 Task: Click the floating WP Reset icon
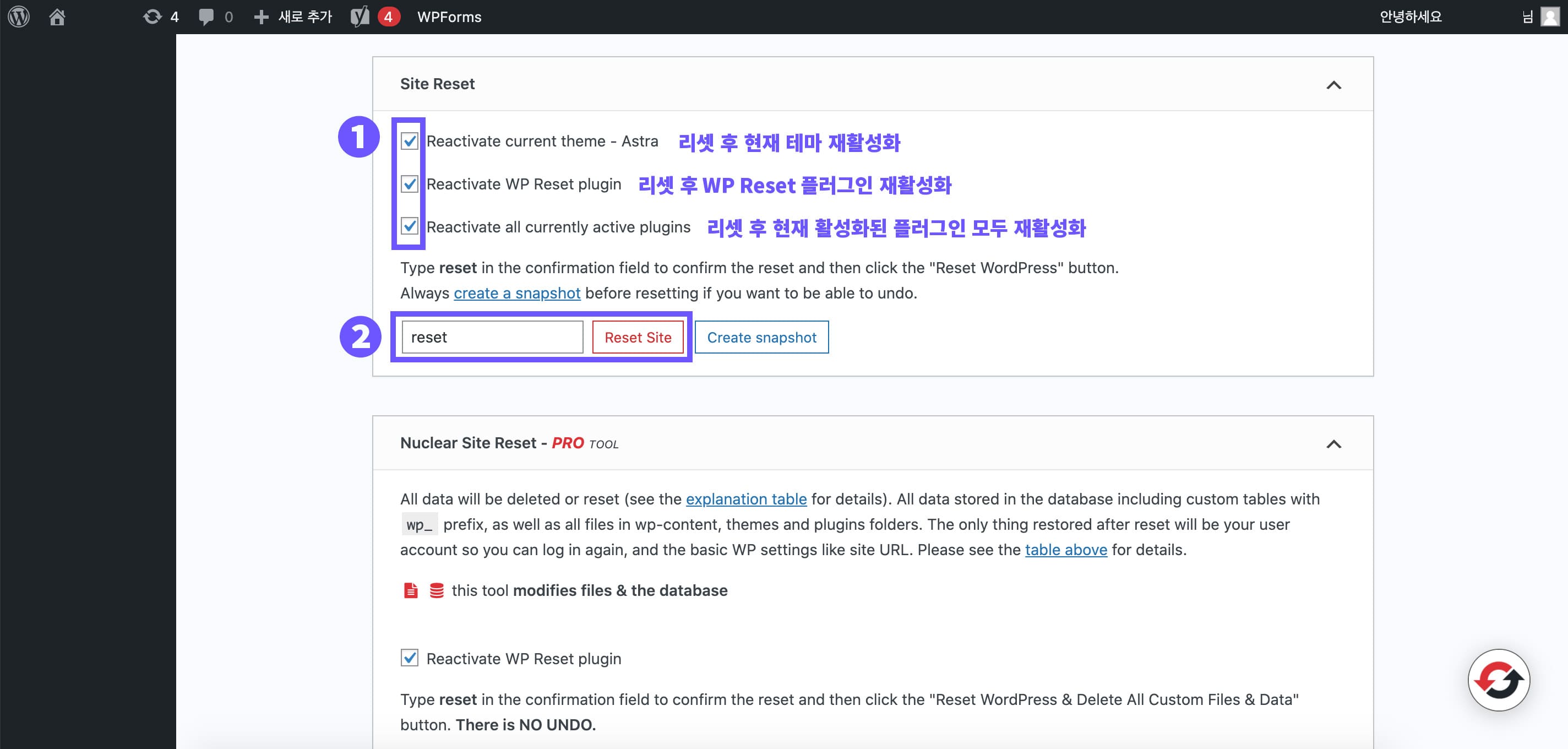(1498, 680)
